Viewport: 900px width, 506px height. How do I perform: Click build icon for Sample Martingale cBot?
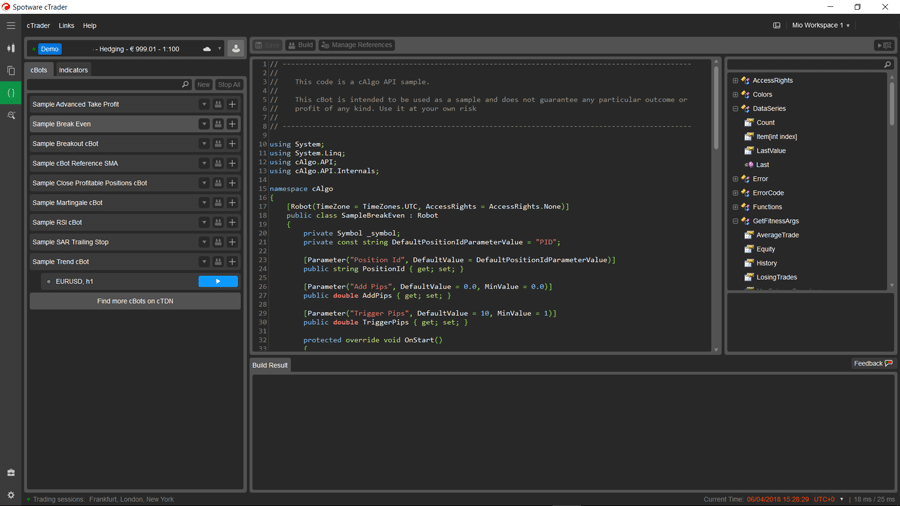pyautogui.click(x=218, y=203)
